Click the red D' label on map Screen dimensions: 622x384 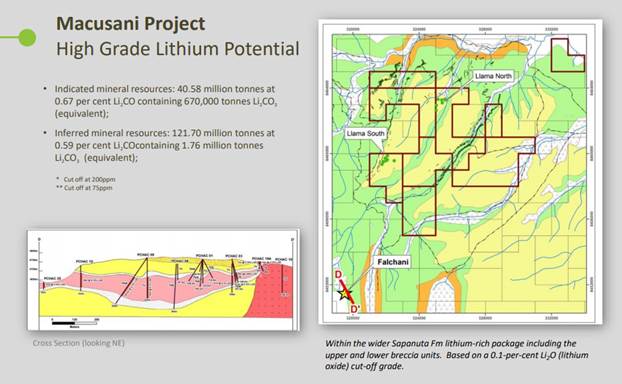[354, 309]
